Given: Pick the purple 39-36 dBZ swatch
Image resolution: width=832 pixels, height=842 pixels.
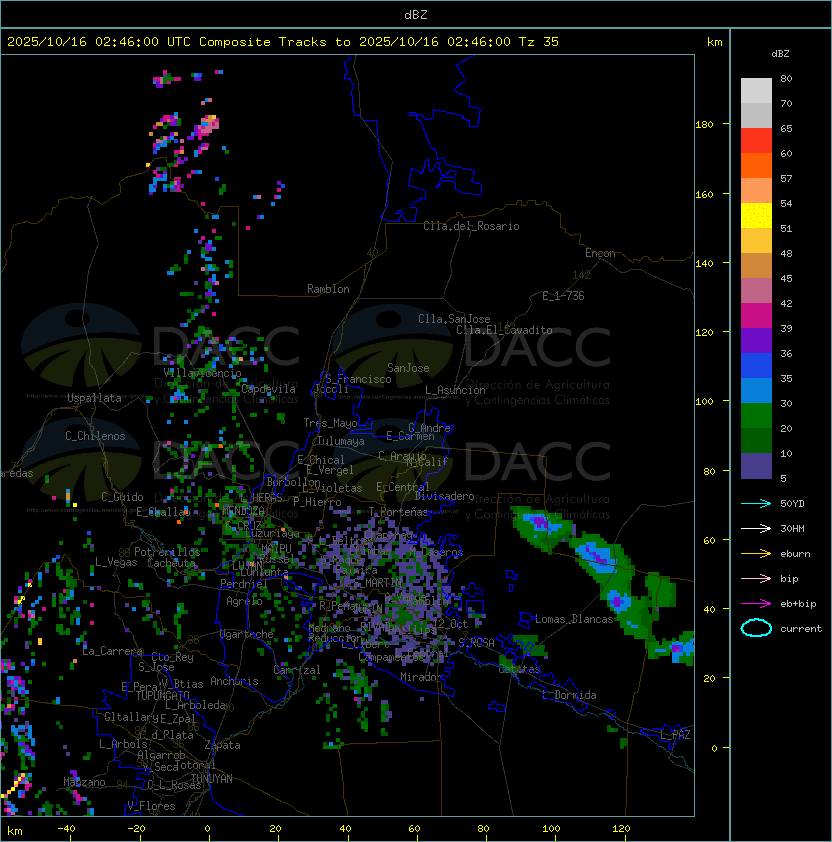Looking at the screenshot, I should point(756,340).
